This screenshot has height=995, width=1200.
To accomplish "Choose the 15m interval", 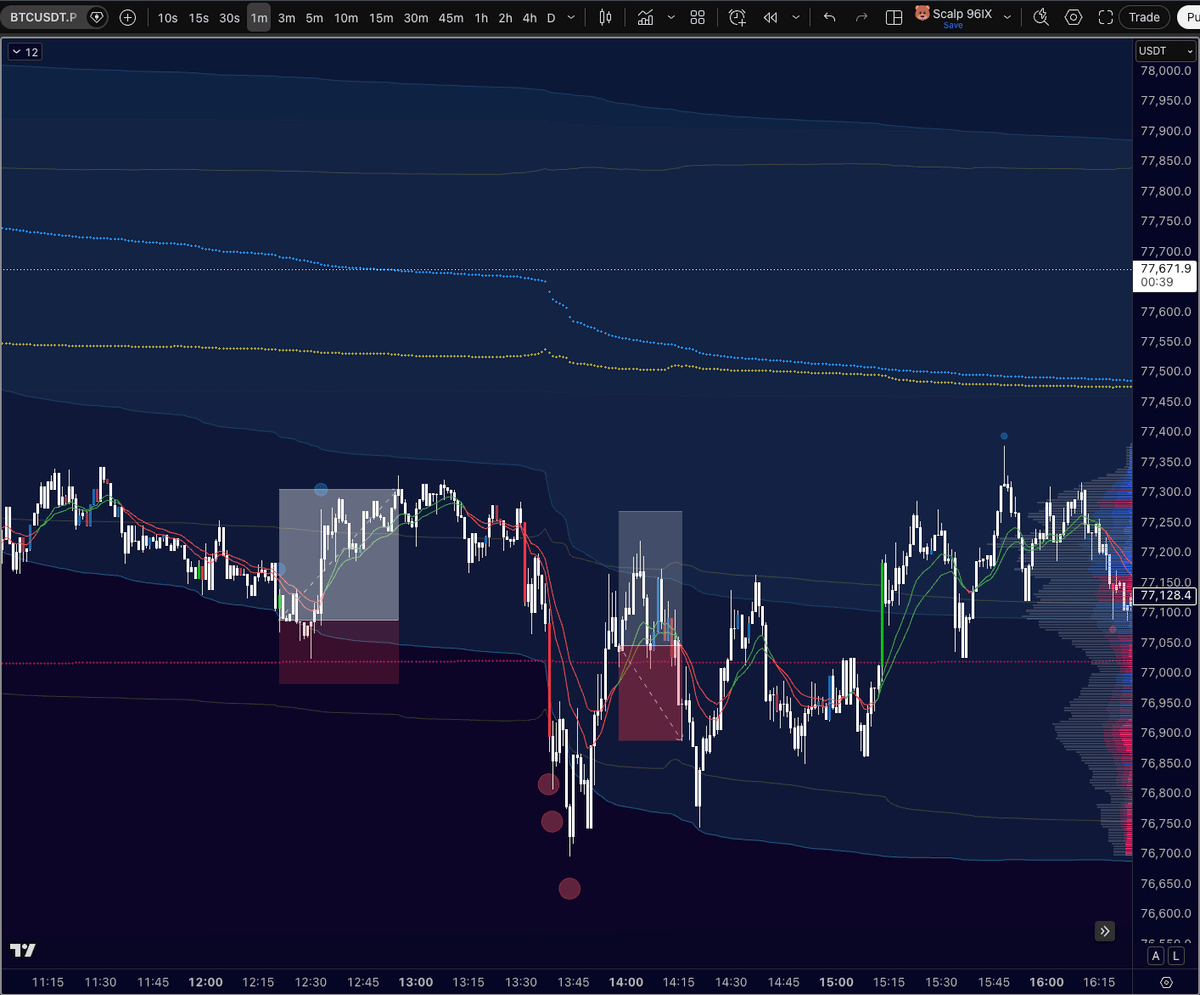I will point(381,17).
